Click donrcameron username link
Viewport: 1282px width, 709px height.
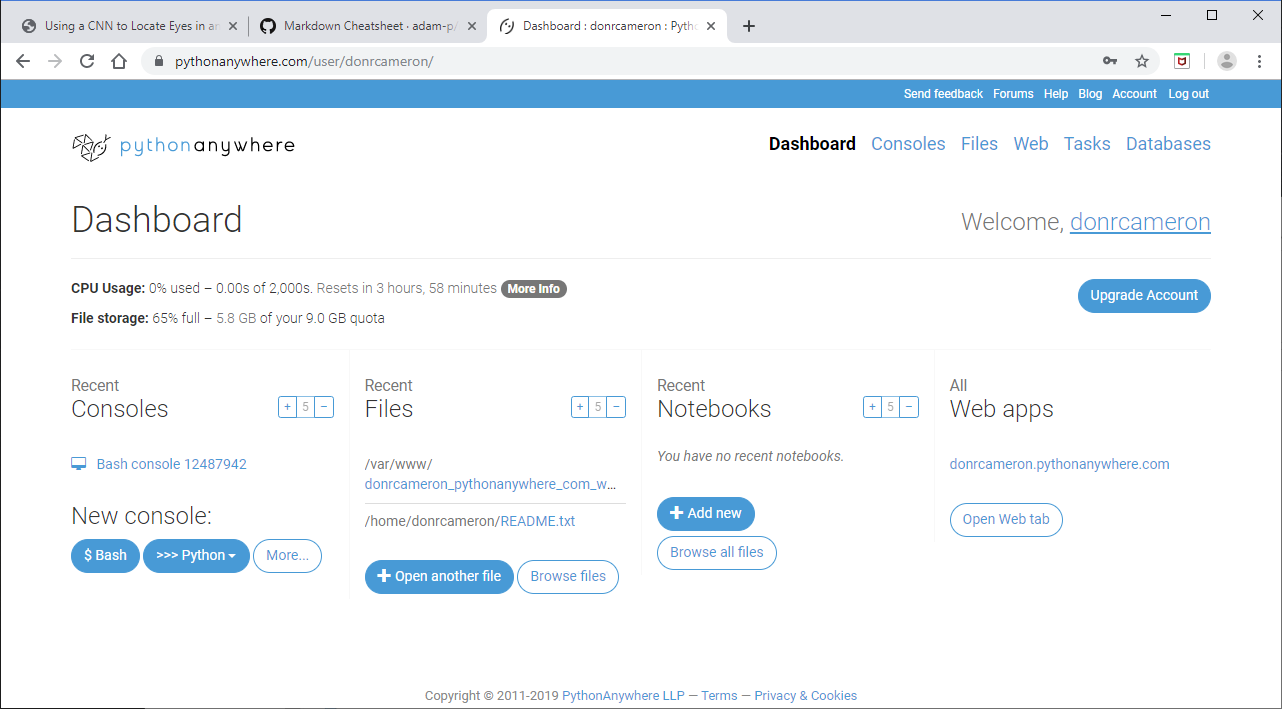click(1140, 222)
